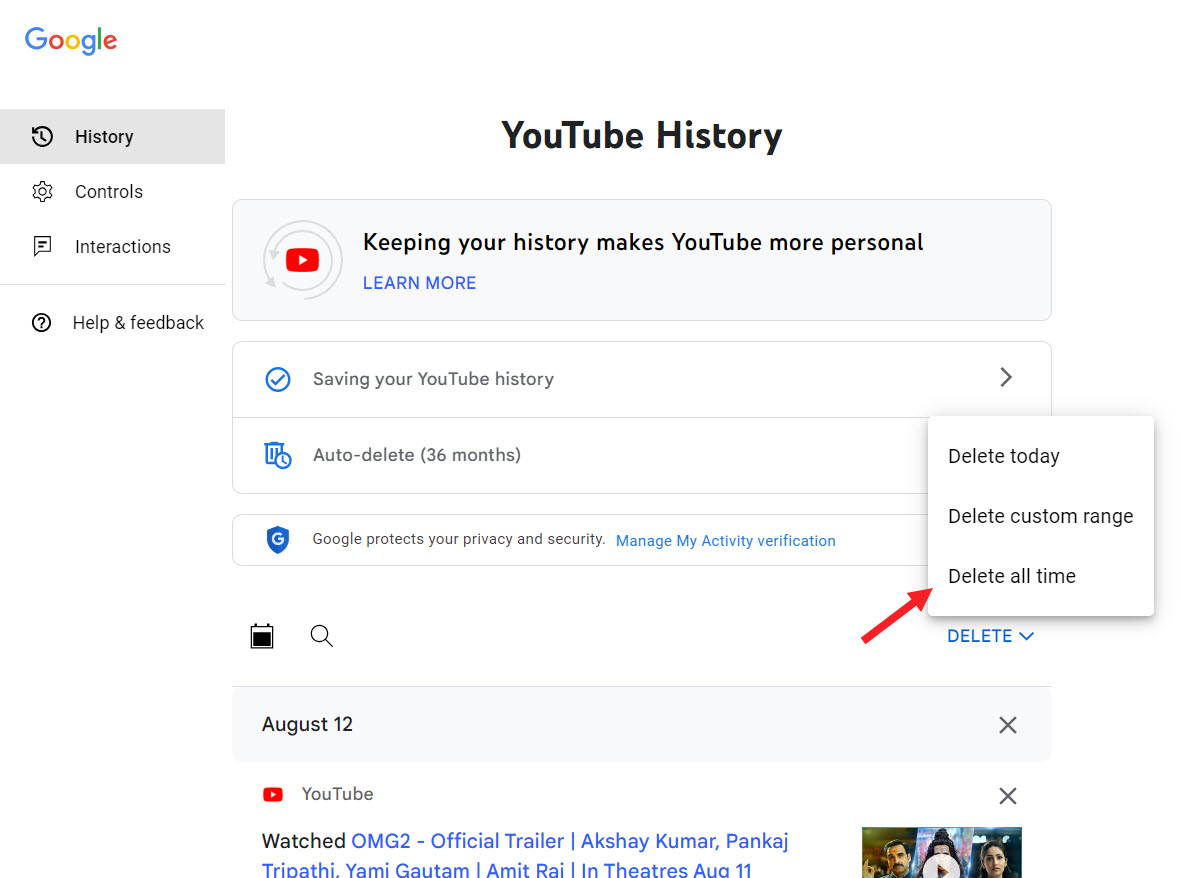Open the LEARN MORE link
This screenshot has width=1181, height=878.
420,283
